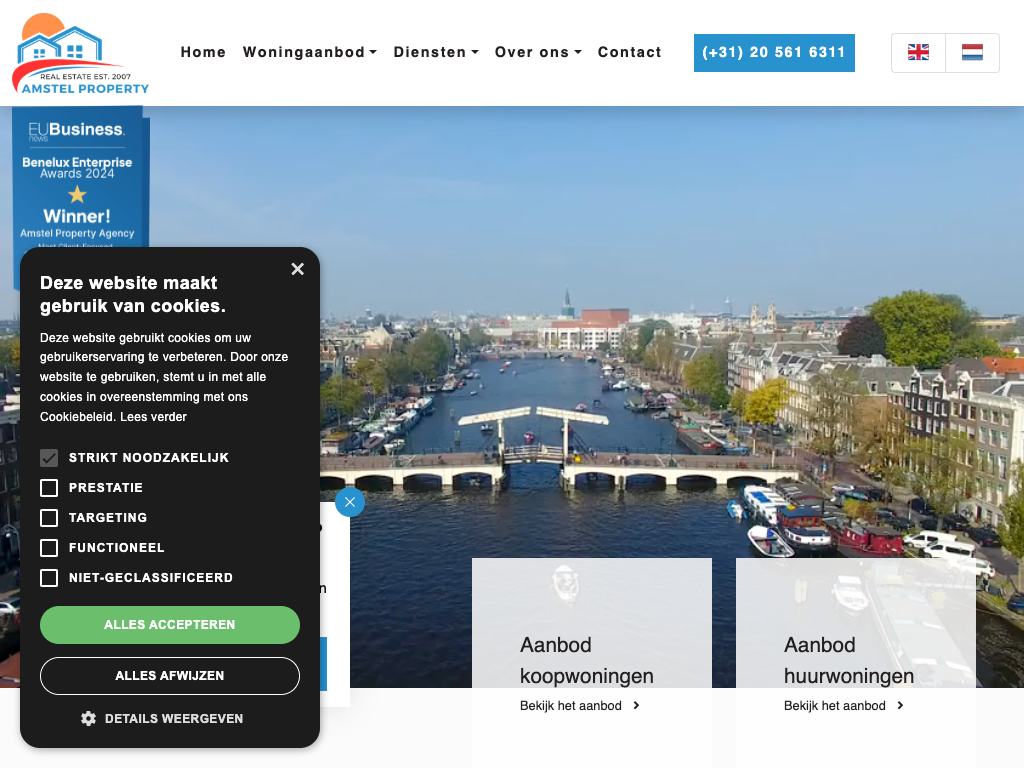Close the cookie banner with the X
Viewport: 1024px width, 768px height.
[297, 269]
